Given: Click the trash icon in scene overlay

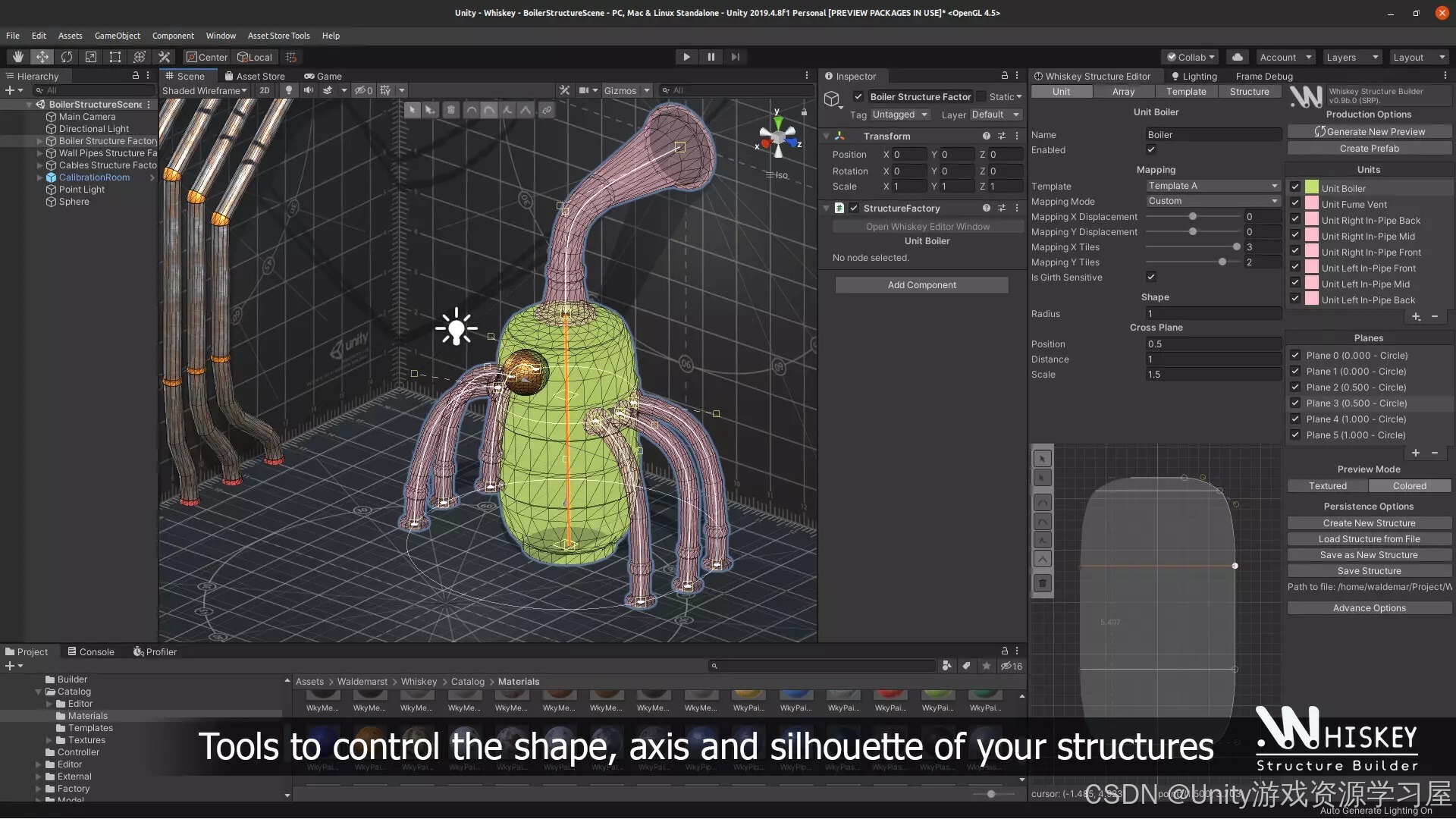Looking at the screenshot, I should 451,110.
